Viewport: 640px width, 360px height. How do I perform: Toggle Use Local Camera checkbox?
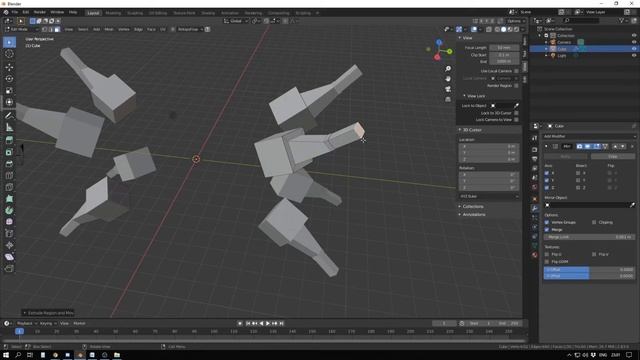(x=516, y=71)
